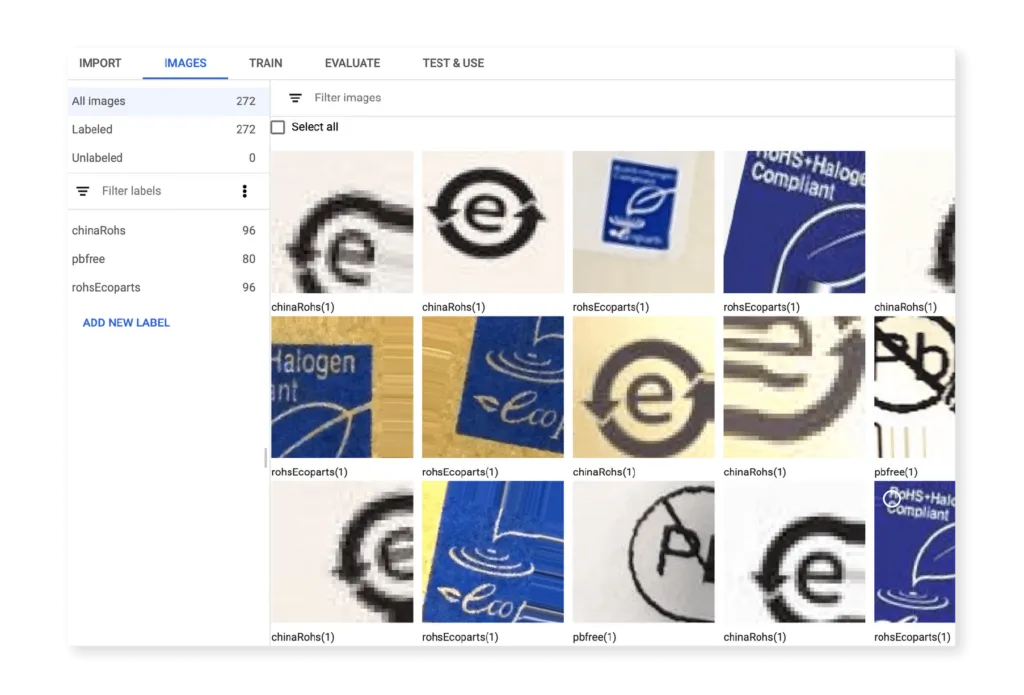Switch to the TRAIN tab
The image size is (1024, 695).
tap(265, 62)
